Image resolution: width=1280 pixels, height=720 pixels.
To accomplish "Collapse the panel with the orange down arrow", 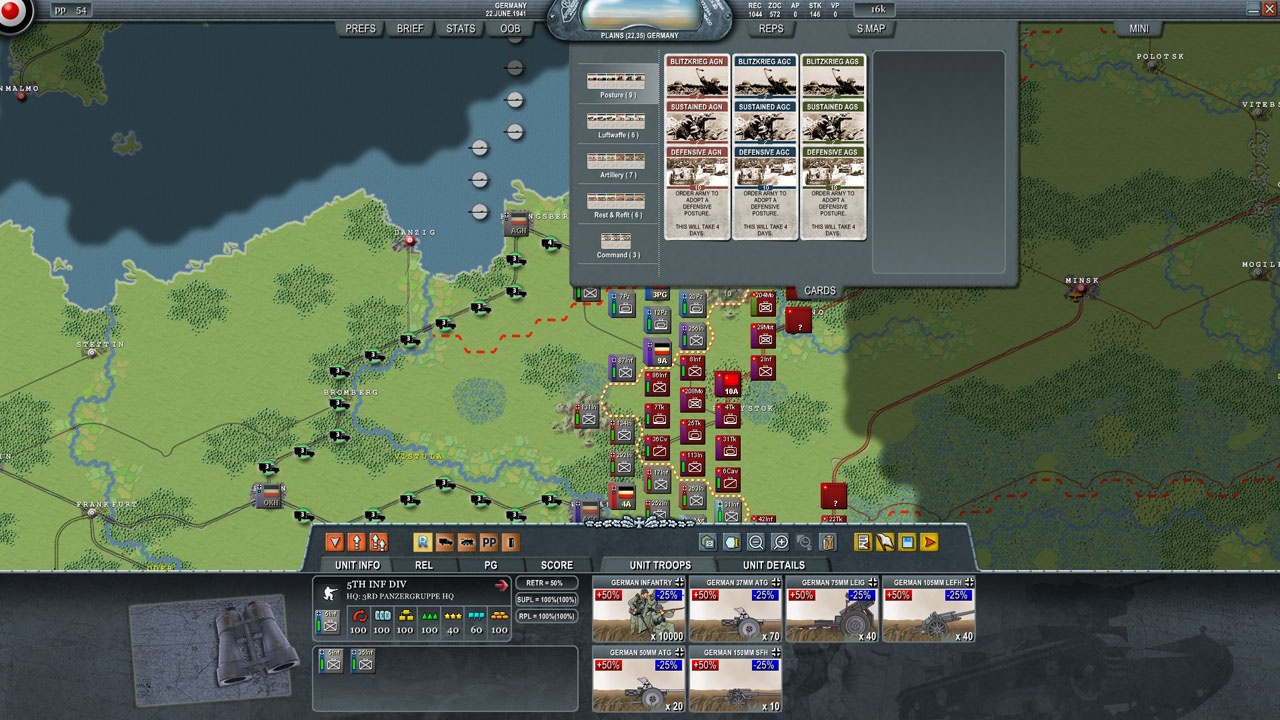I will [334, 542].
